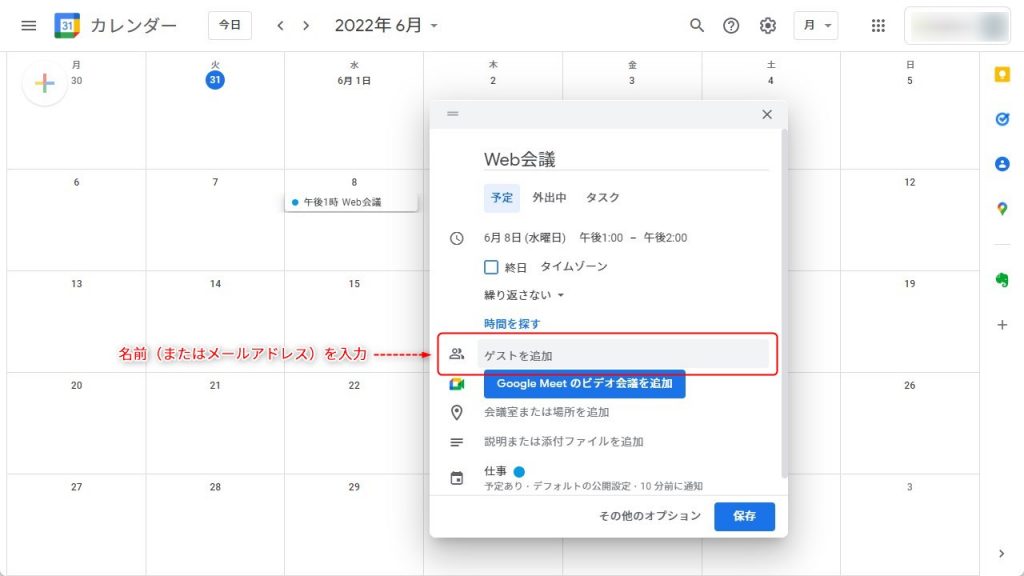Open the 午後1時 Web会議 event chip
Viewport: 1024px width, 576px height.
[351, 202]
